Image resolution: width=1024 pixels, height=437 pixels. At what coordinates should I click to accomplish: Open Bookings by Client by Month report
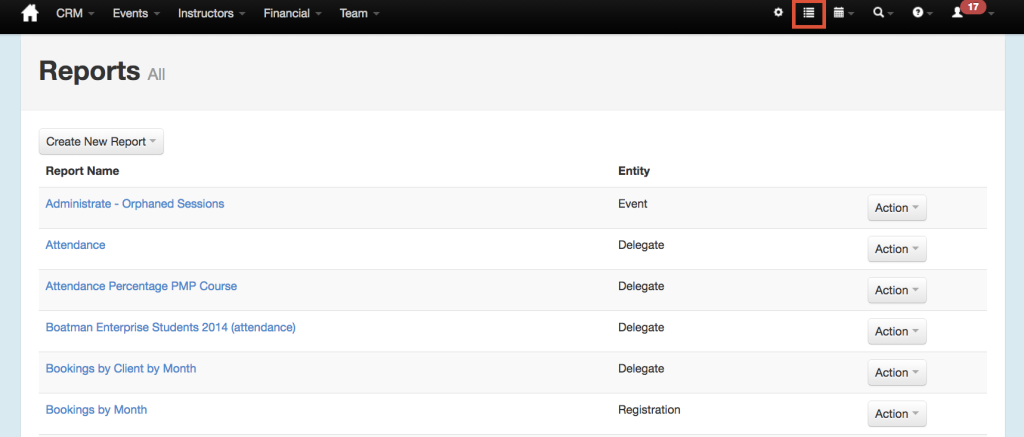pyautogui.click(x=121, y=368)
